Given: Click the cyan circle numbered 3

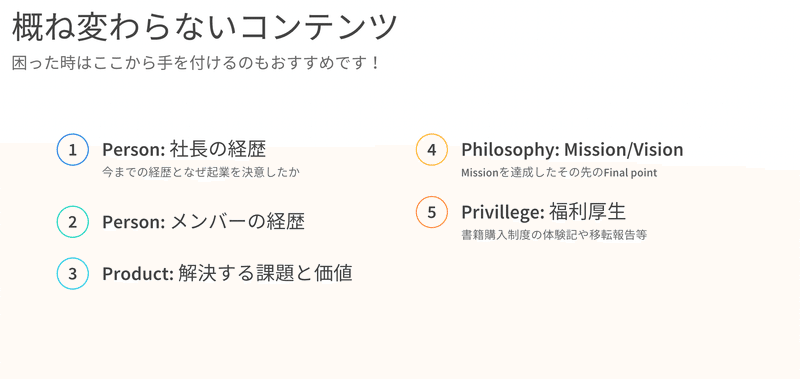Looking at the screenshot, I should 73,273.
